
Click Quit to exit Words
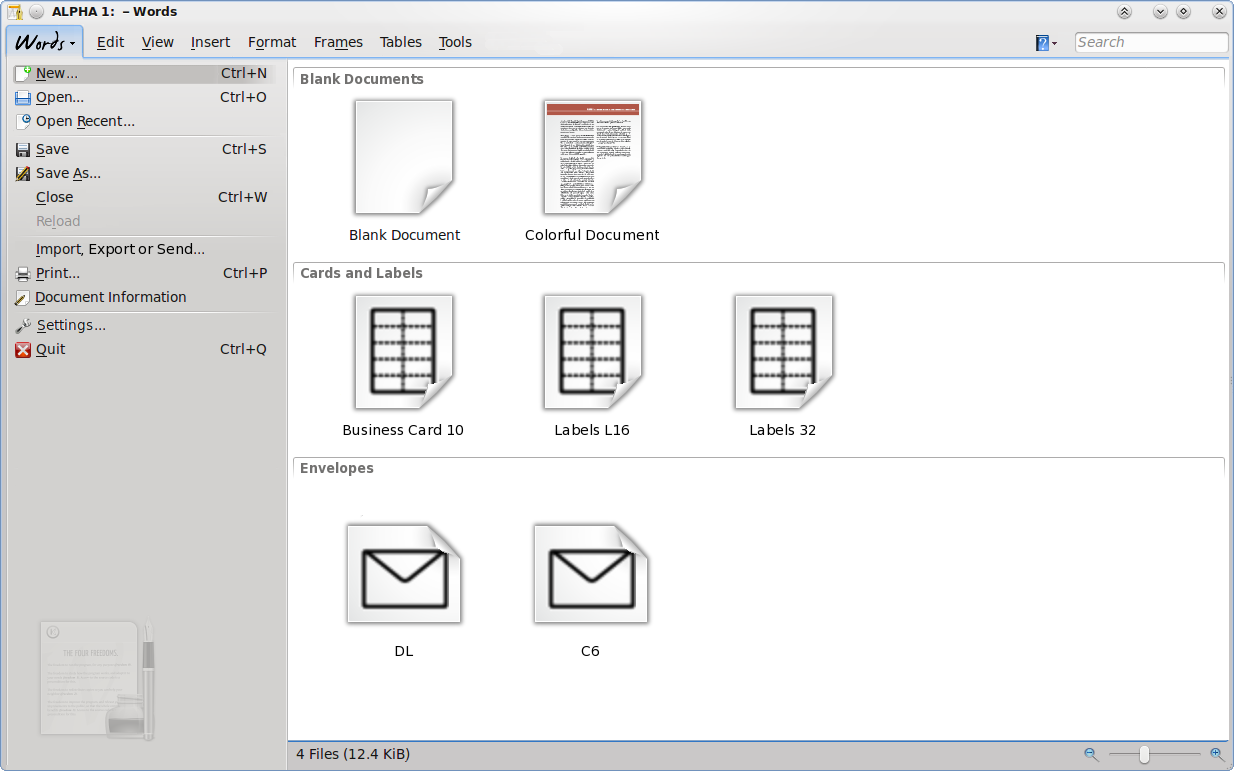pos(50,349)
